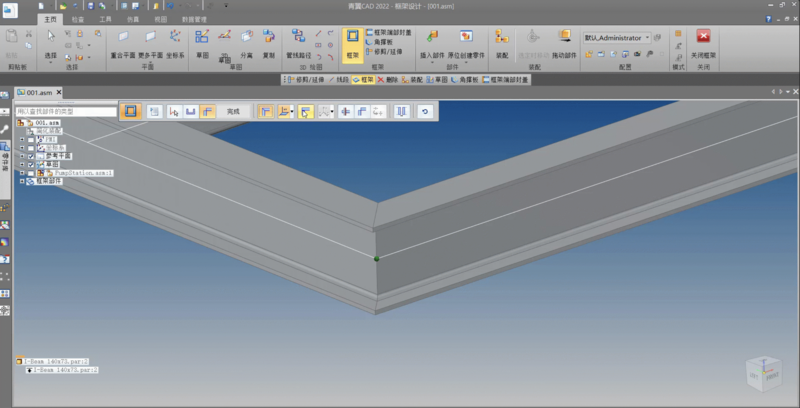The height and width of the screenshot is (408, 800).
Task: Toggle the 参考平面 checkbox in tree
Action: point(31,156)
